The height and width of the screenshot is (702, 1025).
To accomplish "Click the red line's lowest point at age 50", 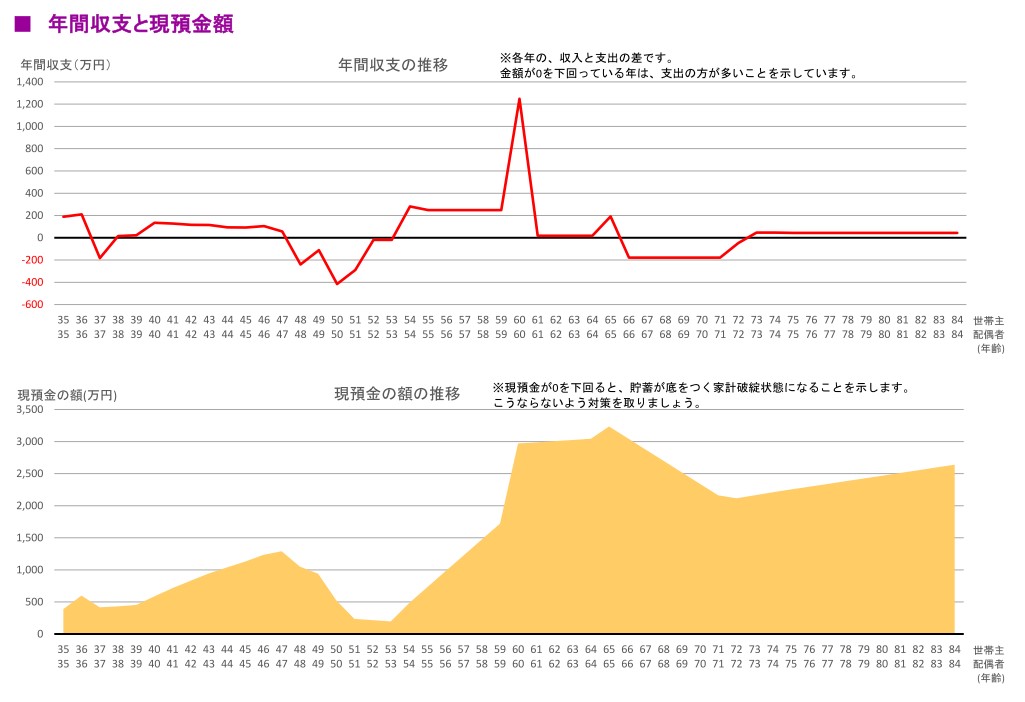I will 337,284.
